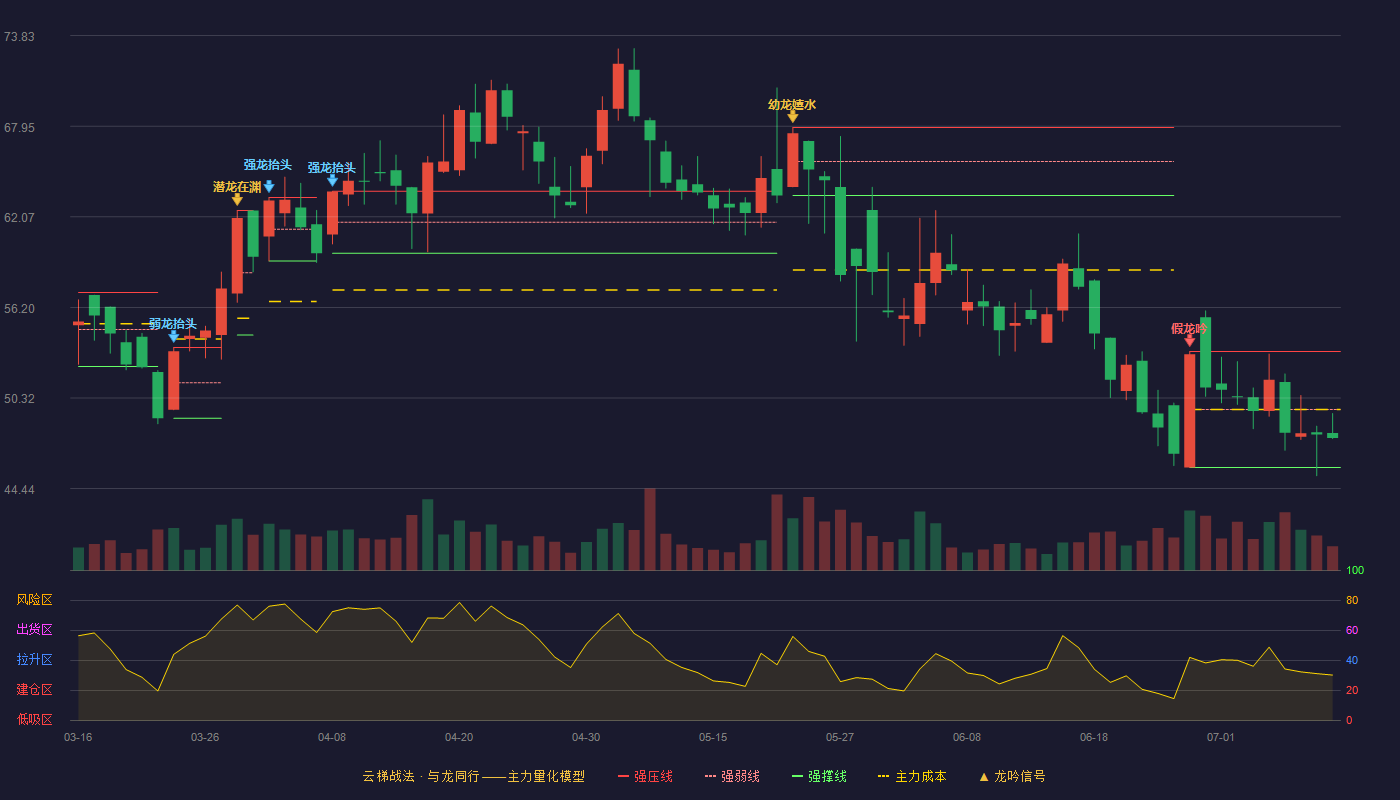Screen dimensions: 1400x800
Task: Click the 风险区 zone label
Action: pos(34,600)
